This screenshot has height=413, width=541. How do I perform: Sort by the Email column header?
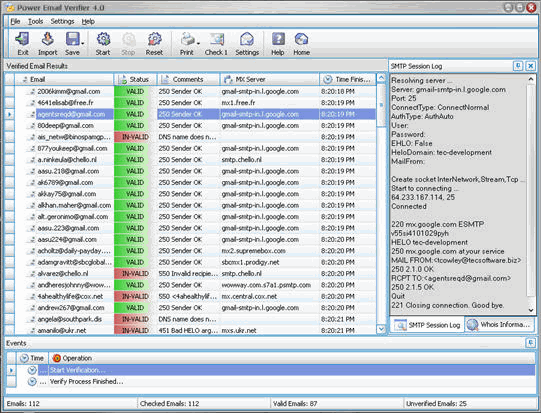(64, 79)
